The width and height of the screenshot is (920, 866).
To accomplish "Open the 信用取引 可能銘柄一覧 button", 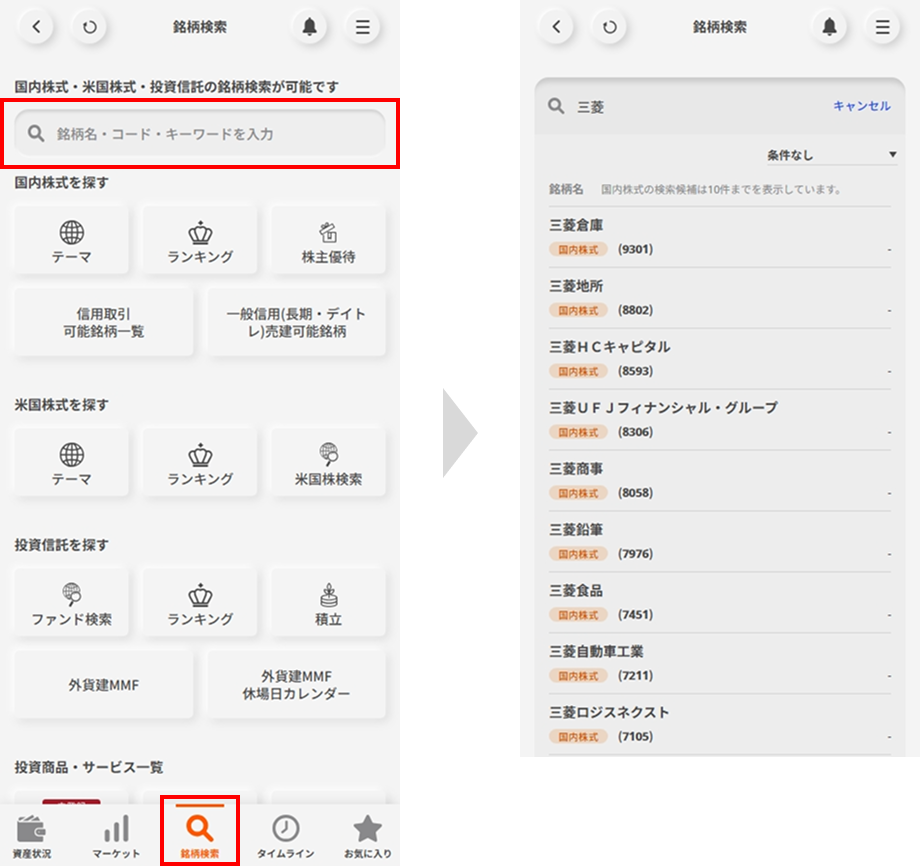I will tap(103, 322).
